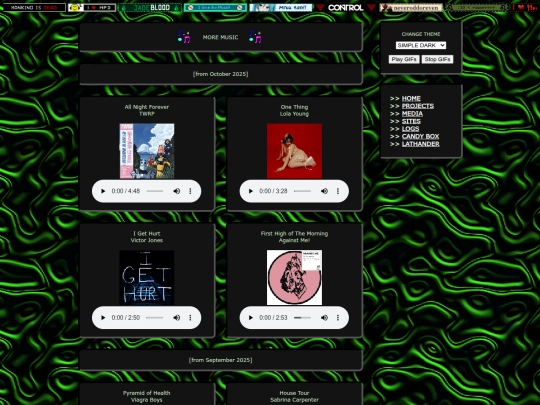The height and width of the screenshot is (405, 540).
Task: Click the CHANGE THEME label
Action: click(421, 34)
